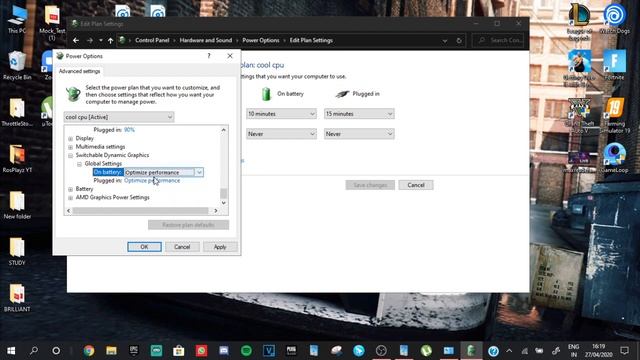Image resolution: width=640 pixels, height=360 pixels.
Task: Open the On battery Never dropdown
Action: coord(281,134)
